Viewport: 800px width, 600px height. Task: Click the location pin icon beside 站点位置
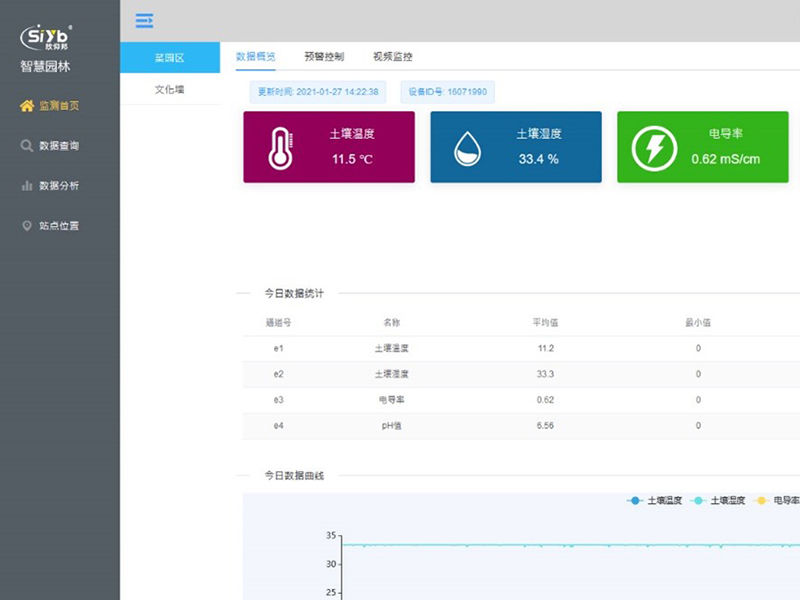point(27,226)
